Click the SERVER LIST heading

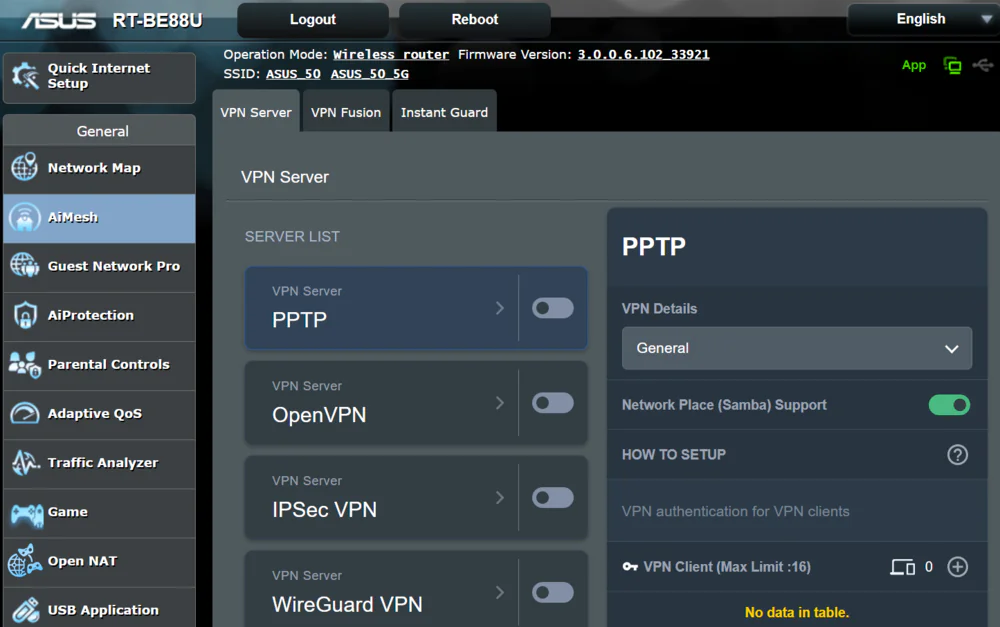coord(292,237)
